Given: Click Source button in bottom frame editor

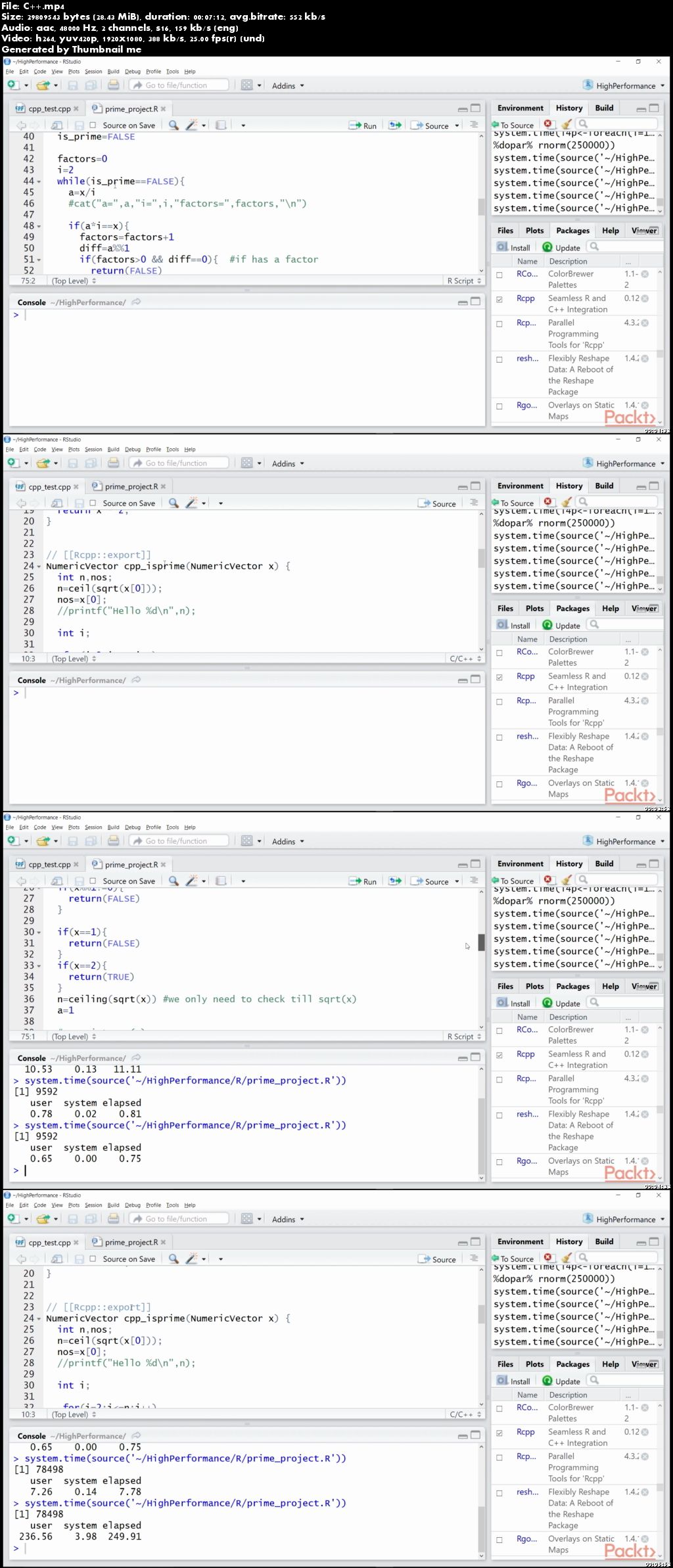Looking at the screenshot, I should (437, 1259).
